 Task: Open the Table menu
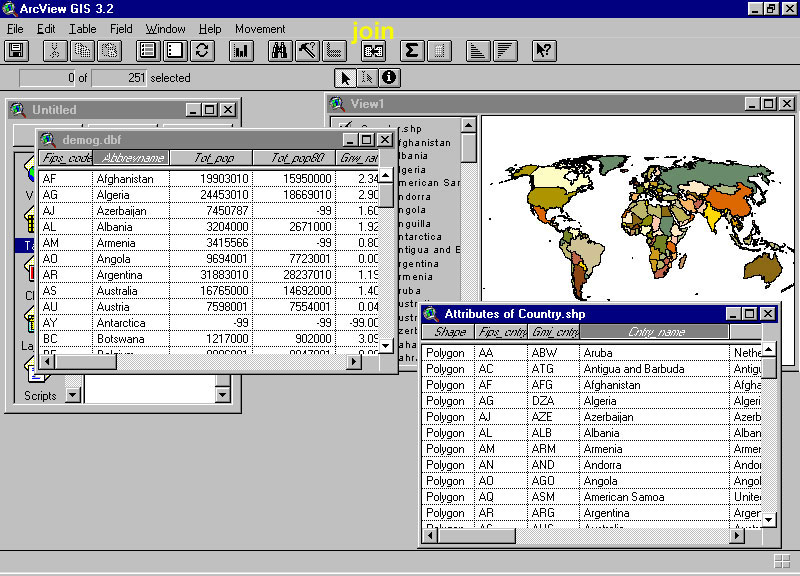coord(83,29)
